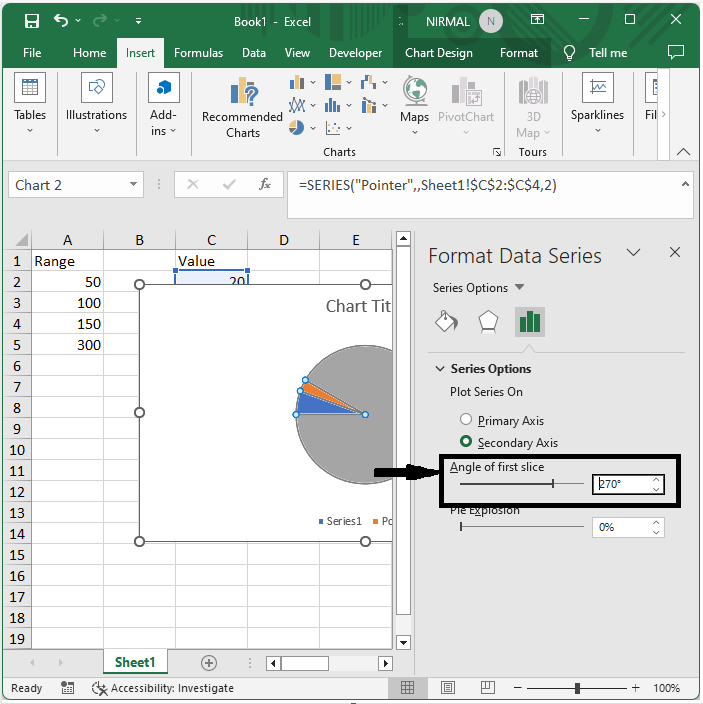Open the File tab

coord(32,53)
